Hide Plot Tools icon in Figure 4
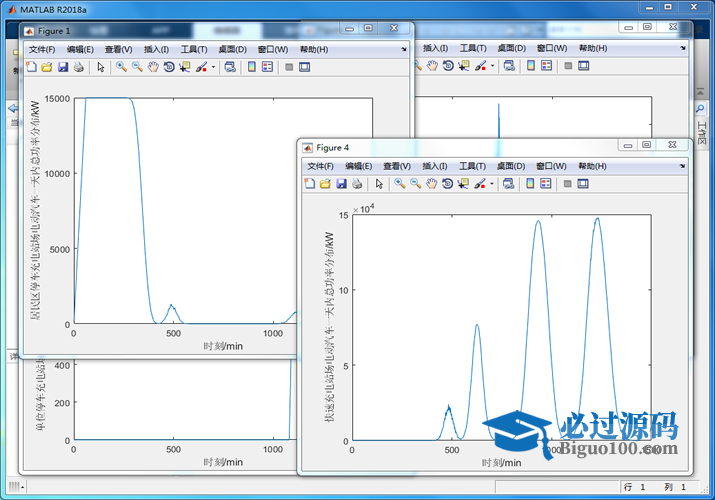The width and height of the screenshot is (715, 500). click(x=567, y=184)
